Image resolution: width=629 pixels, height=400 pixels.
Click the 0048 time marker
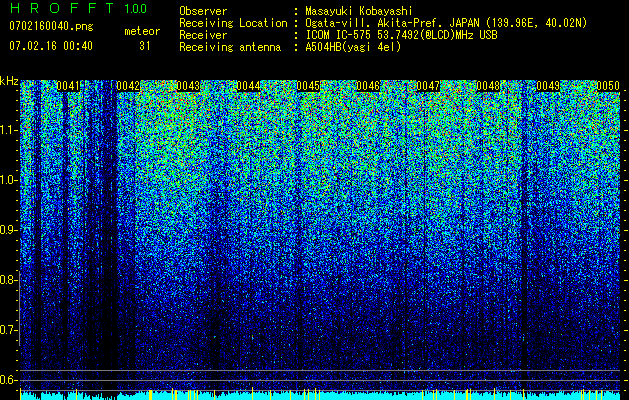[x=488, y=86]
